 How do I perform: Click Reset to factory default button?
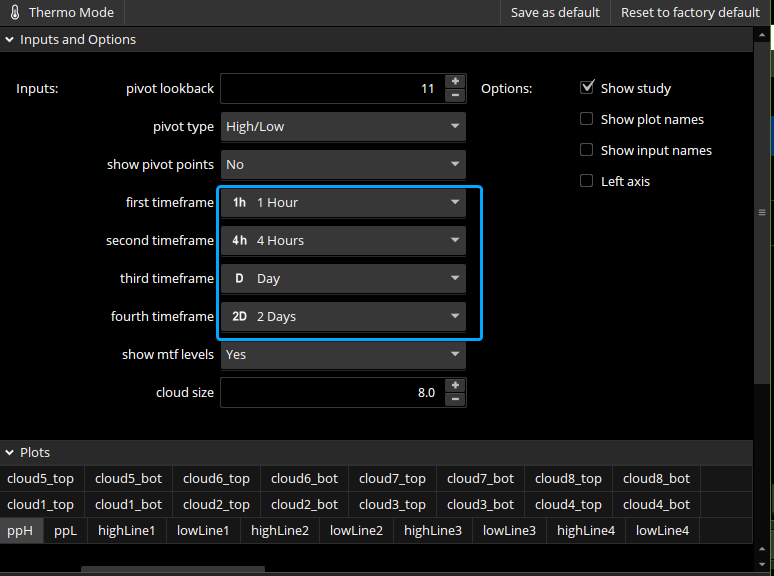[x=690, y=13]
